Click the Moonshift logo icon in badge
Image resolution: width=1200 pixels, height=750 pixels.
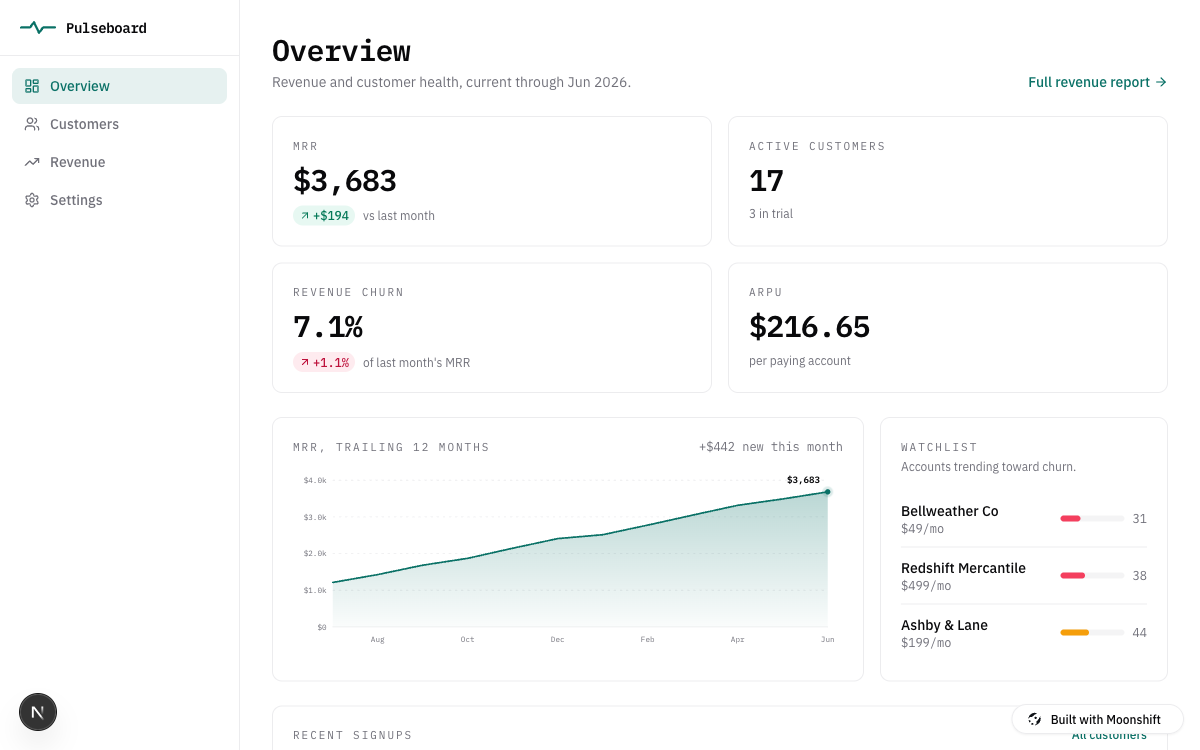point(1035,720)
